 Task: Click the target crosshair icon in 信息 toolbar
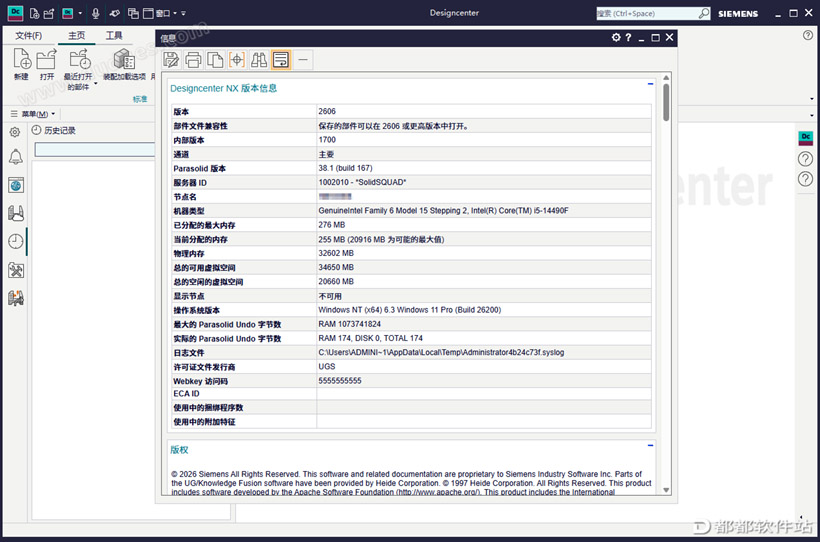(x=237, y=60)
